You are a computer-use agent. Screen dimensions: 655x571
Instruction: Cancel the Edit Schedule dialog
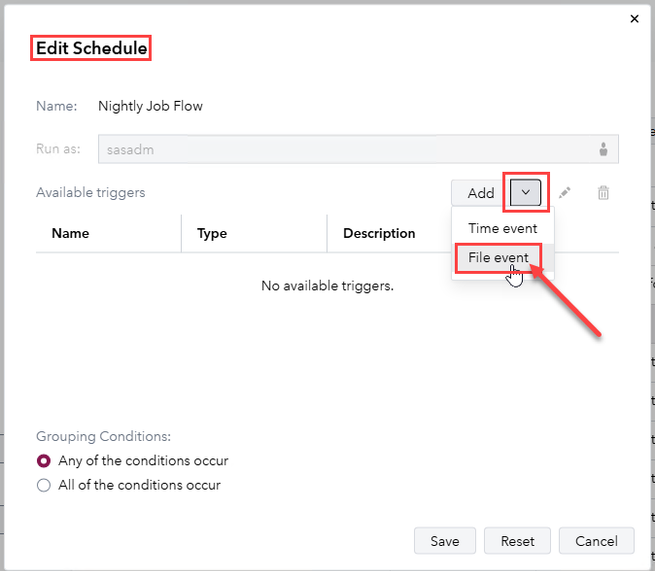point(596,541)
